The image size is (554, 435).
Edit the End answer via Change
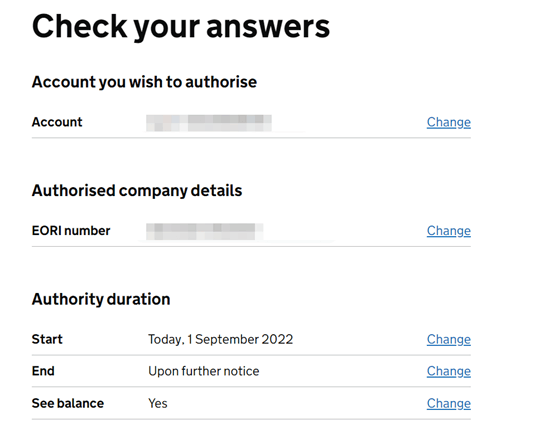click(448, 371)
